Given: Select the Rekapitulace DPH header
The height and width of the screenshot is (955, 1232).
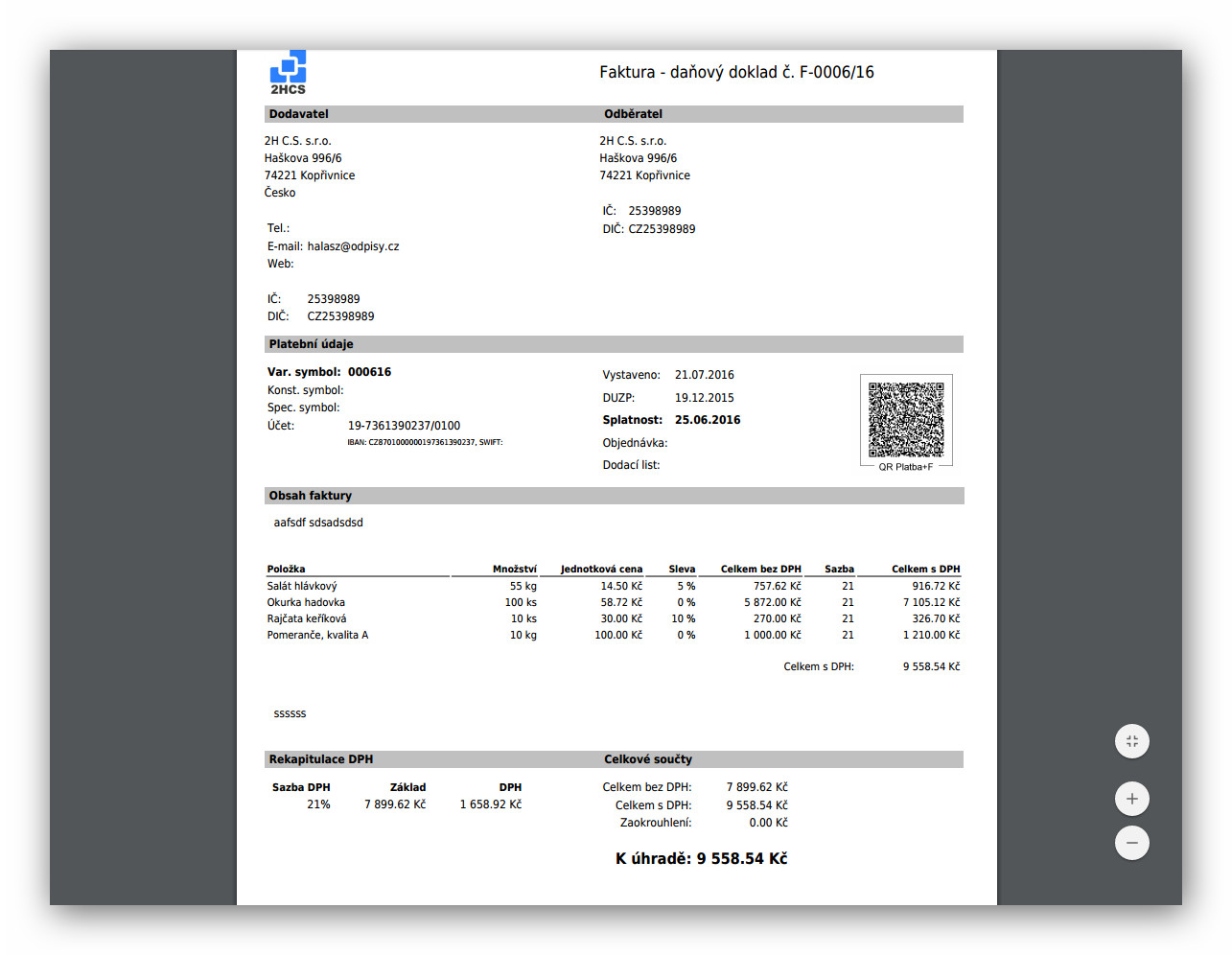Looking at the screenshot, I should coord(320,759).
